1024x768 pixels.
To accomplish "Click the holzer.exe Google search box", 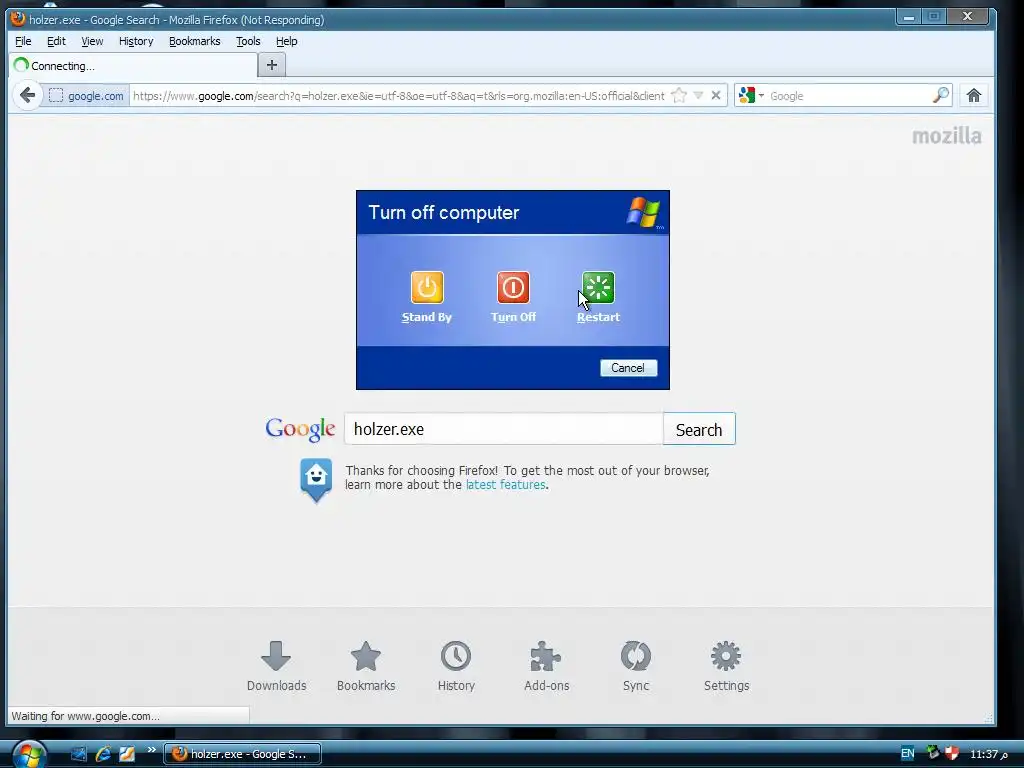I will 504,429.
